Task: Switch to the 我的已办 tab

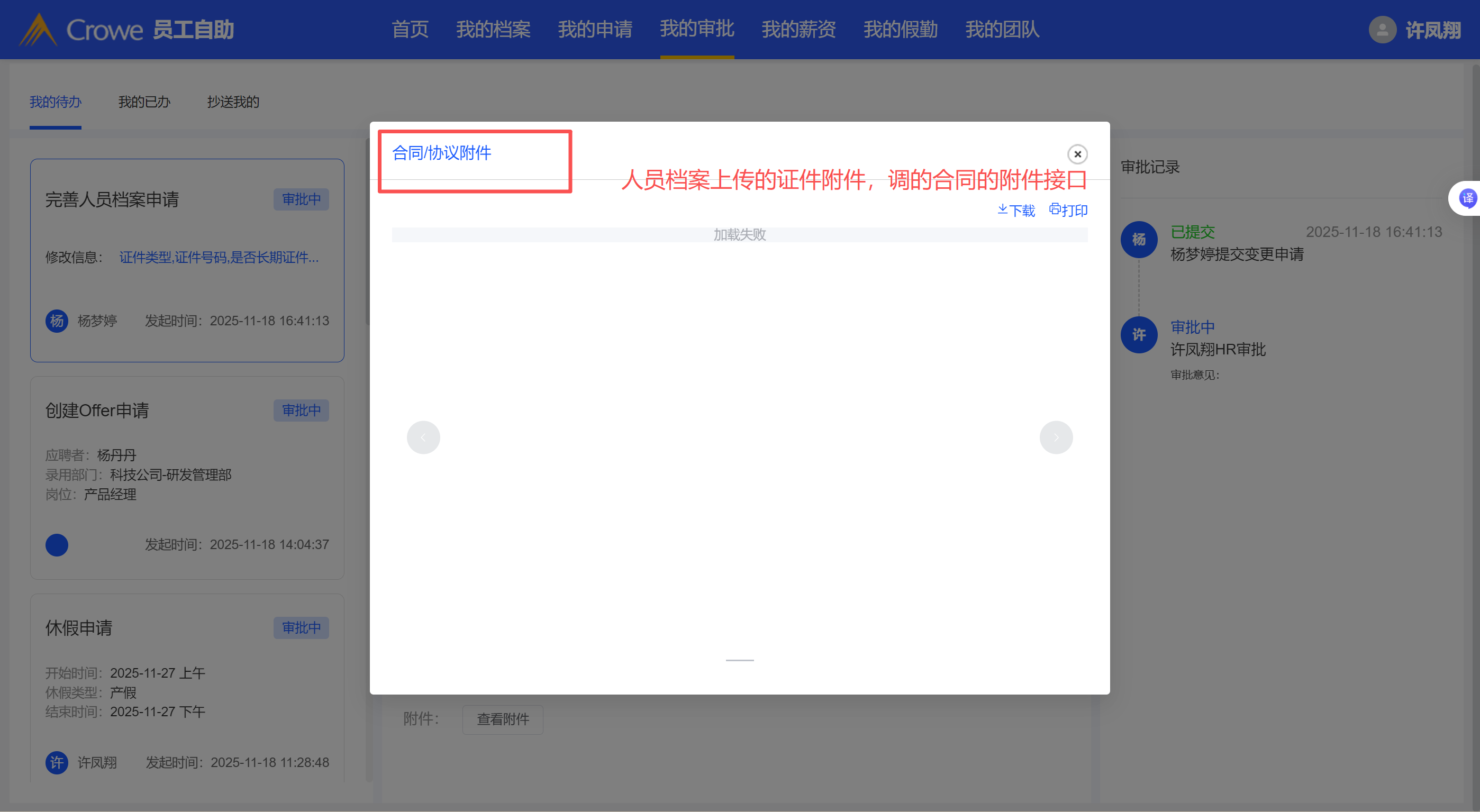Action: click(144, 102)
